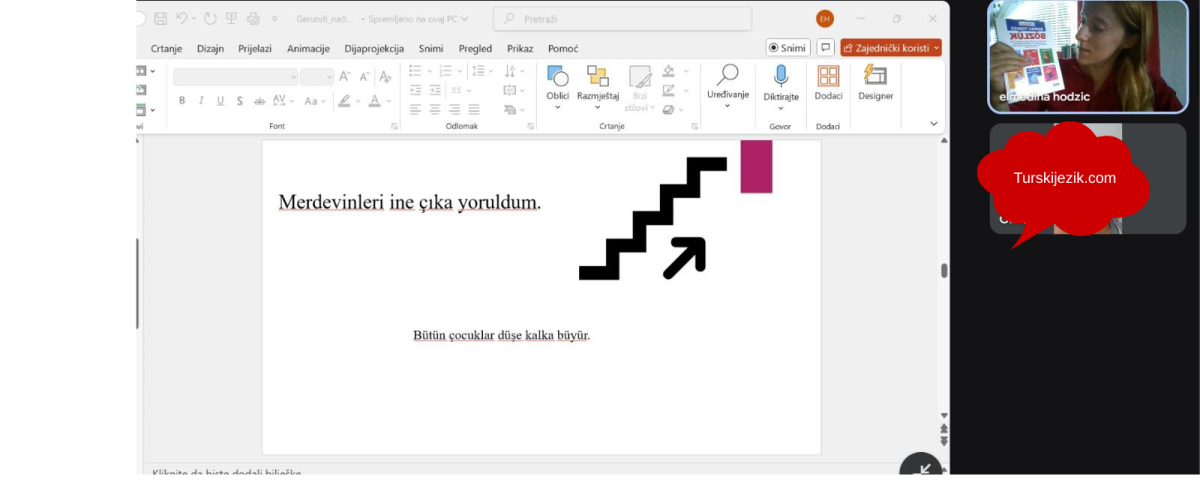The width and height of the screenshot is (1200, 500).
Task: Switch to the Animacije tab
Action: 308,48
